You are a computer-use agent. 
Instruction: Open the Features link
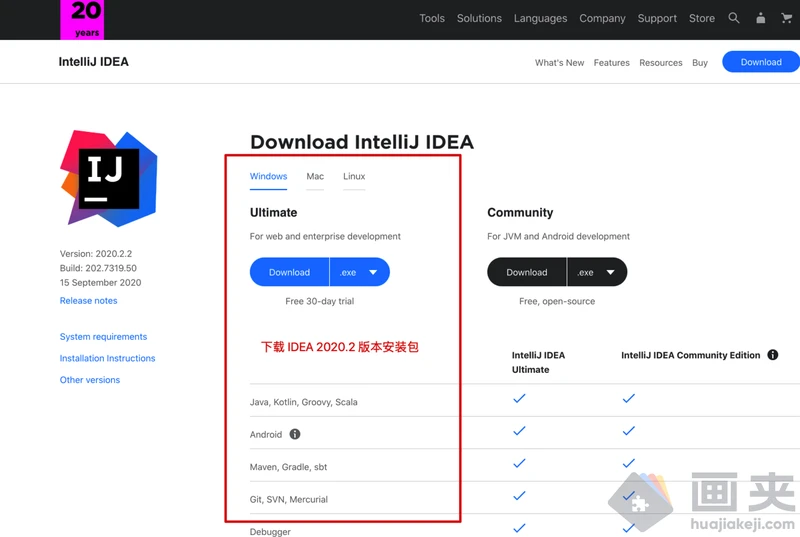[x=611, y=63]
